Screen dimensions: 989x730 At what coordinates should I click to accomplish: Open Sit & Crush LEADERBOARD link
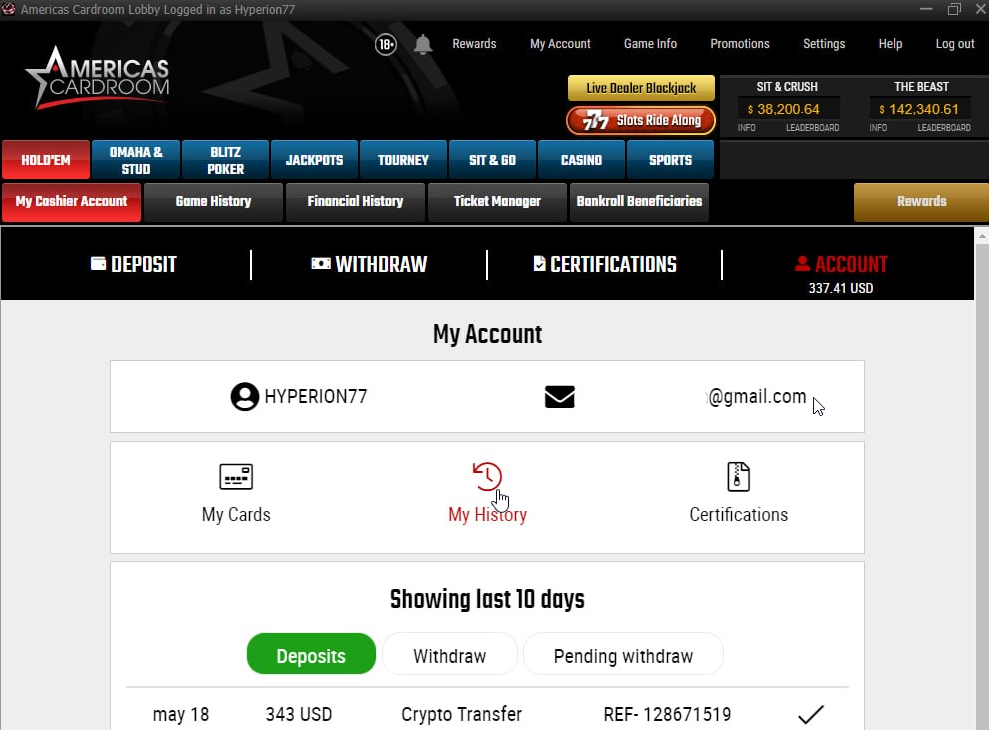(x=812, y=127)
